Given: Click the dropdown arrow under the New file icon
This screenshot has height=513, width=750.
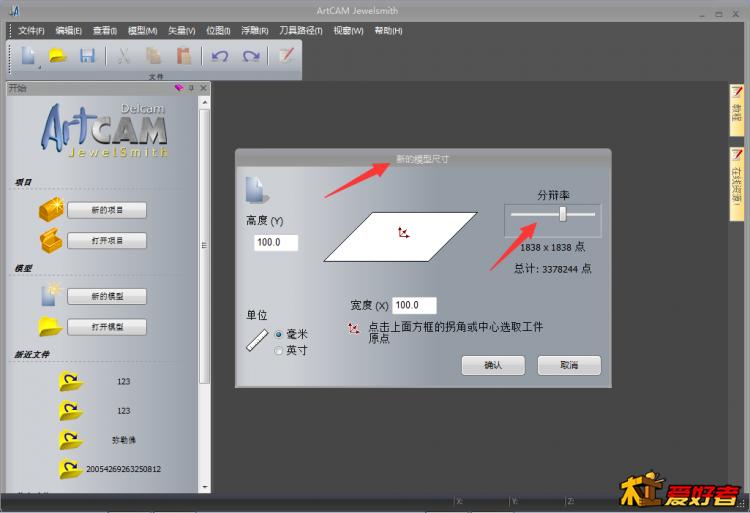Looking at the screenshot, I should click(x=40, y=67).
